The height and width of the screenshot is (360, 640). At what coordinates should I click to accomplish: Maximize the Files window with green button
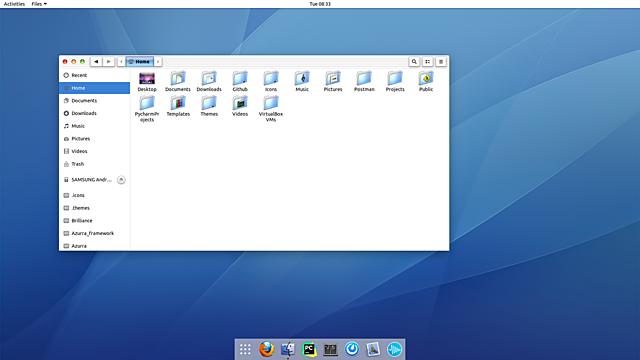pos(82,62)
